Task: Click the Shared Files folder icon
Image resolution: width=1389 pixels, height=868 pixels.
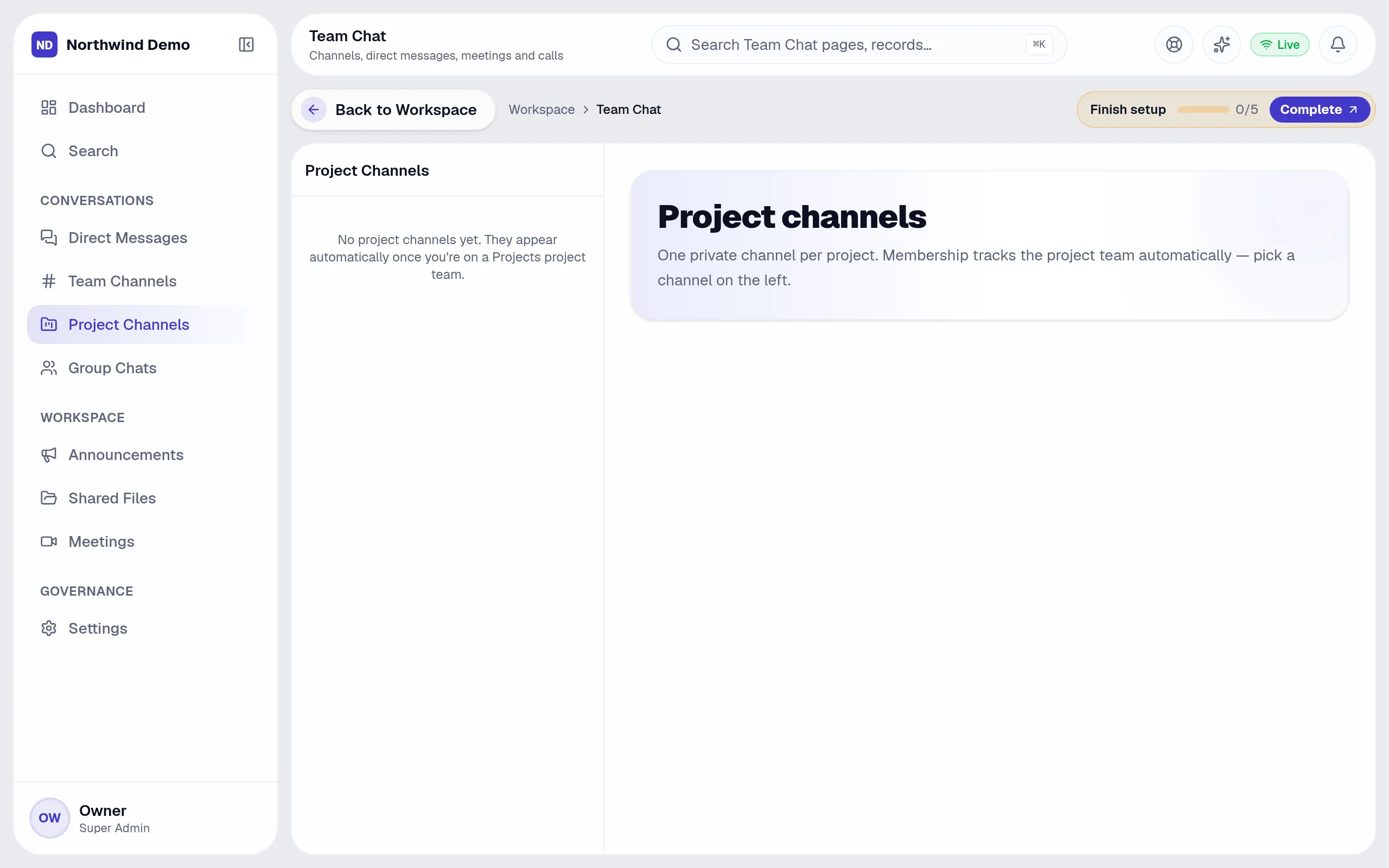Action: [x=49, y=499]
